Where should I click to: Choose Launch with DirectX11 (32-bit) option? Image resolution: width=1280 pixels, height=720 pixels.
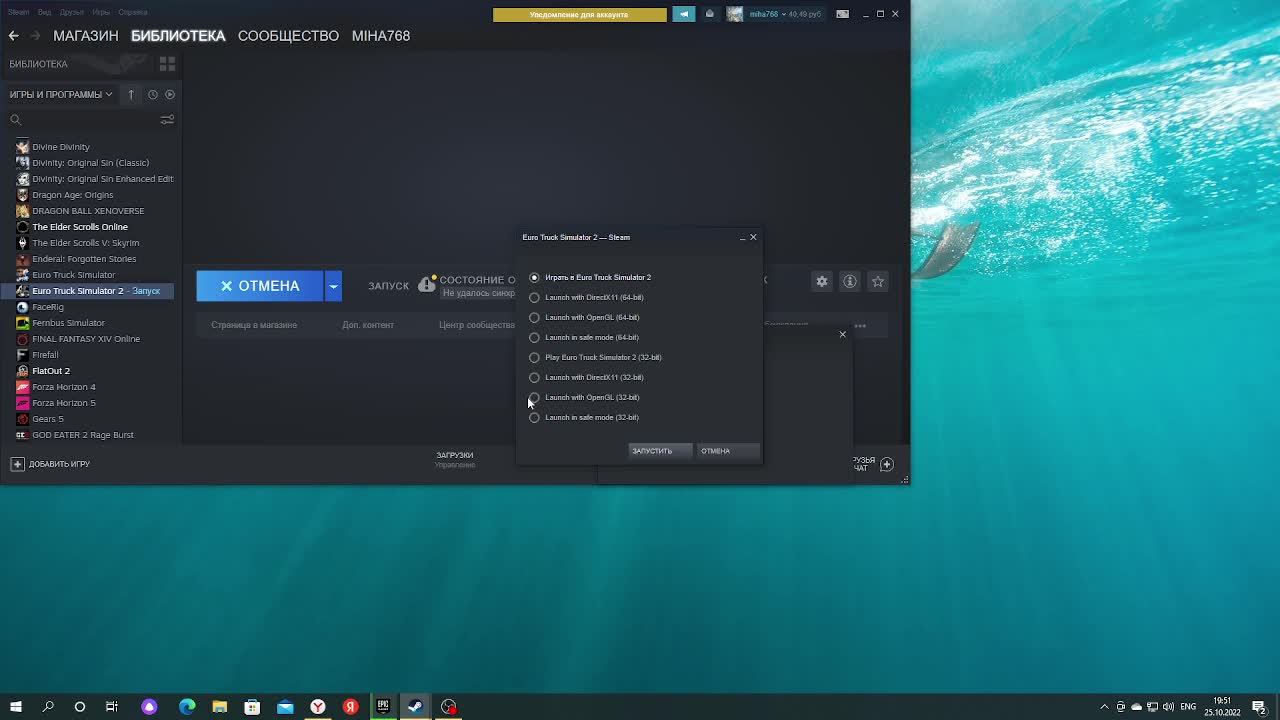587,377
